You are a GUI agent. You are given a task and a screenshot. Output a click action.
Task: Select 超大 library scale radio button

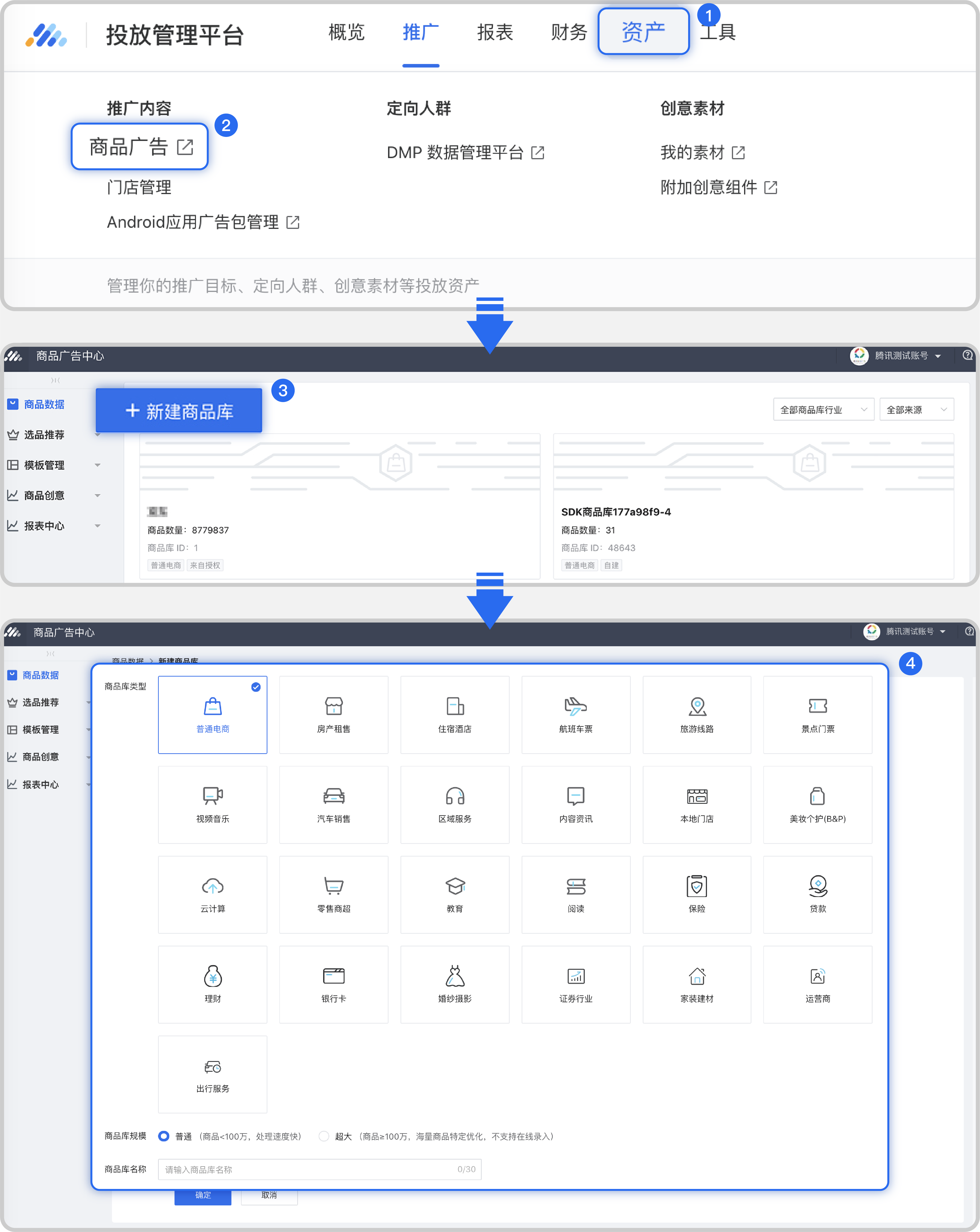pos(324,1136)
